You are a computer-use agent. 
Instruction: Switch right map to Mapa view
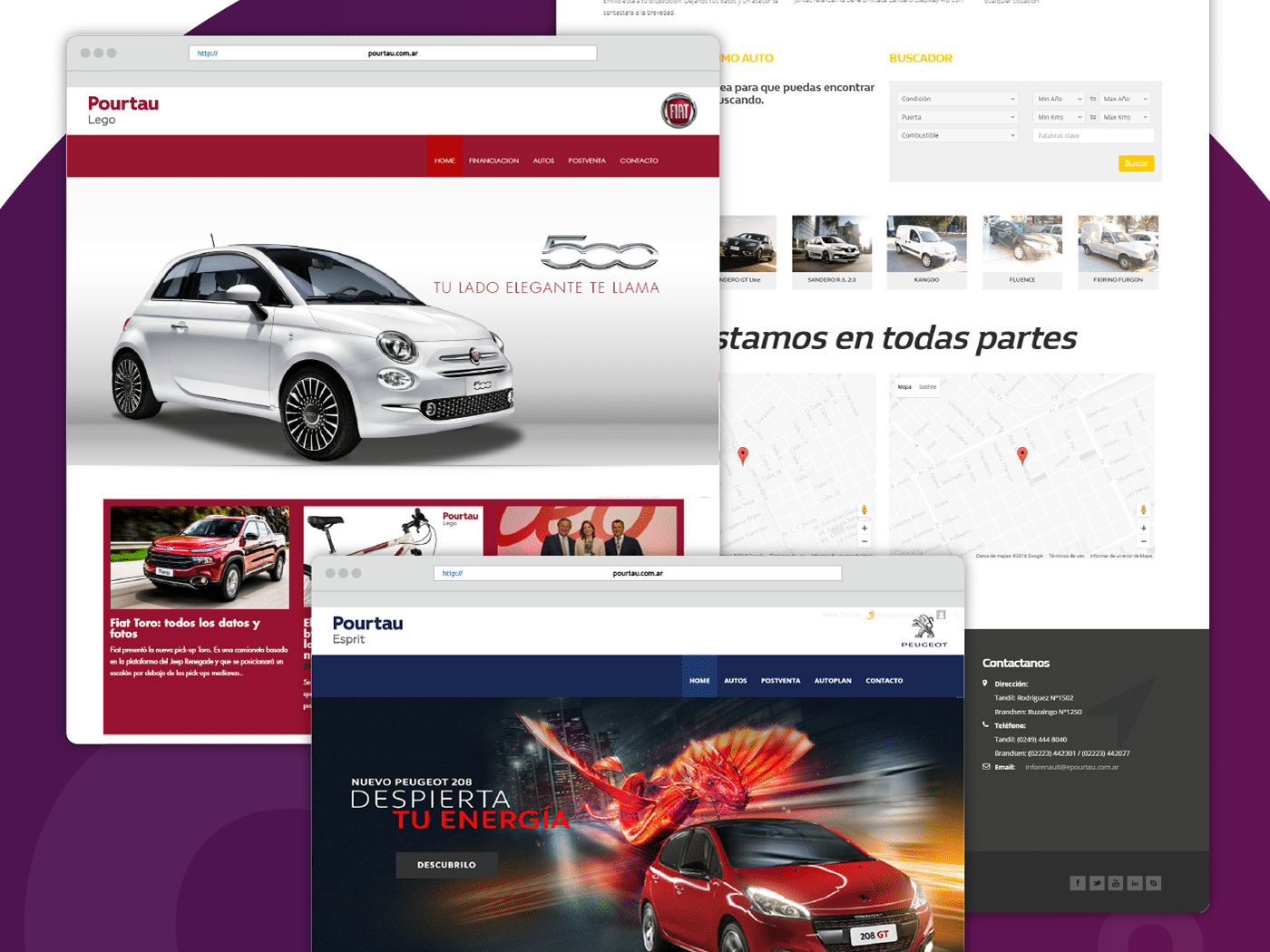point(904,387)
